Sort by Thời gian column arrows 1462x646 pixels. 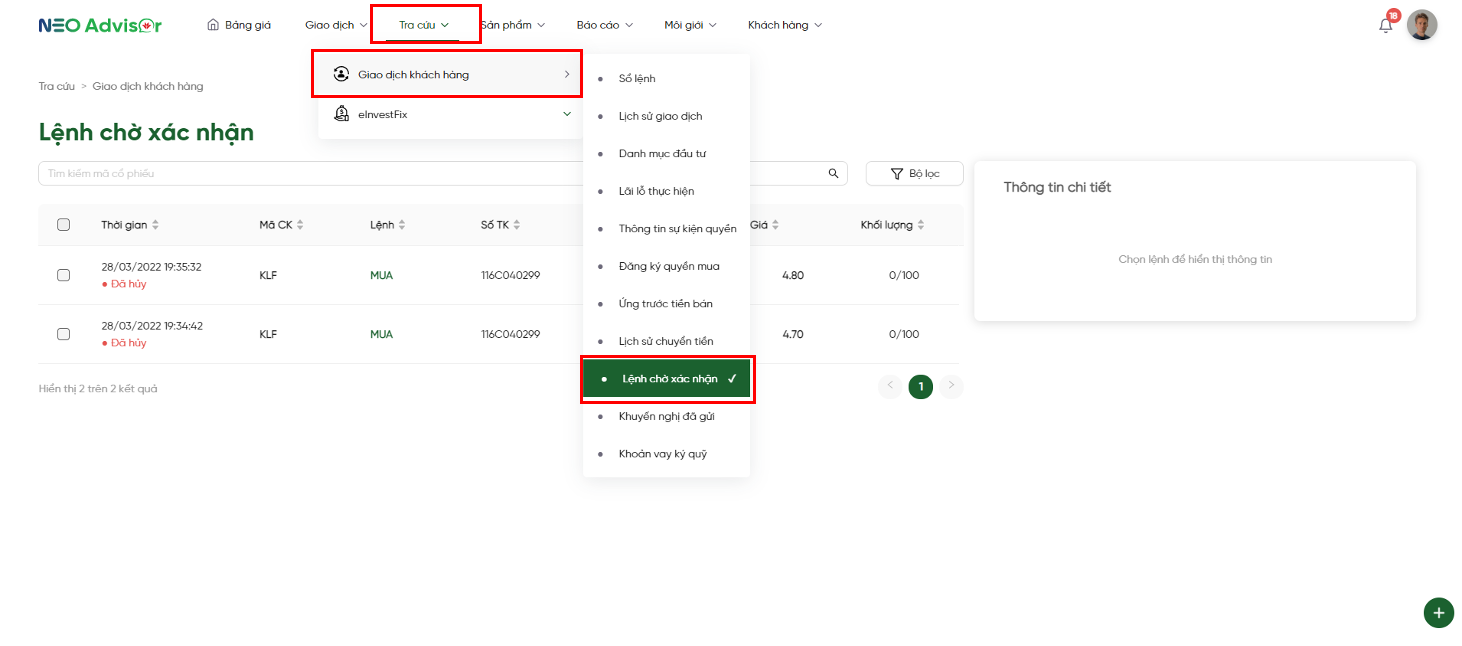pyautogui.click(x=155, y=225)
